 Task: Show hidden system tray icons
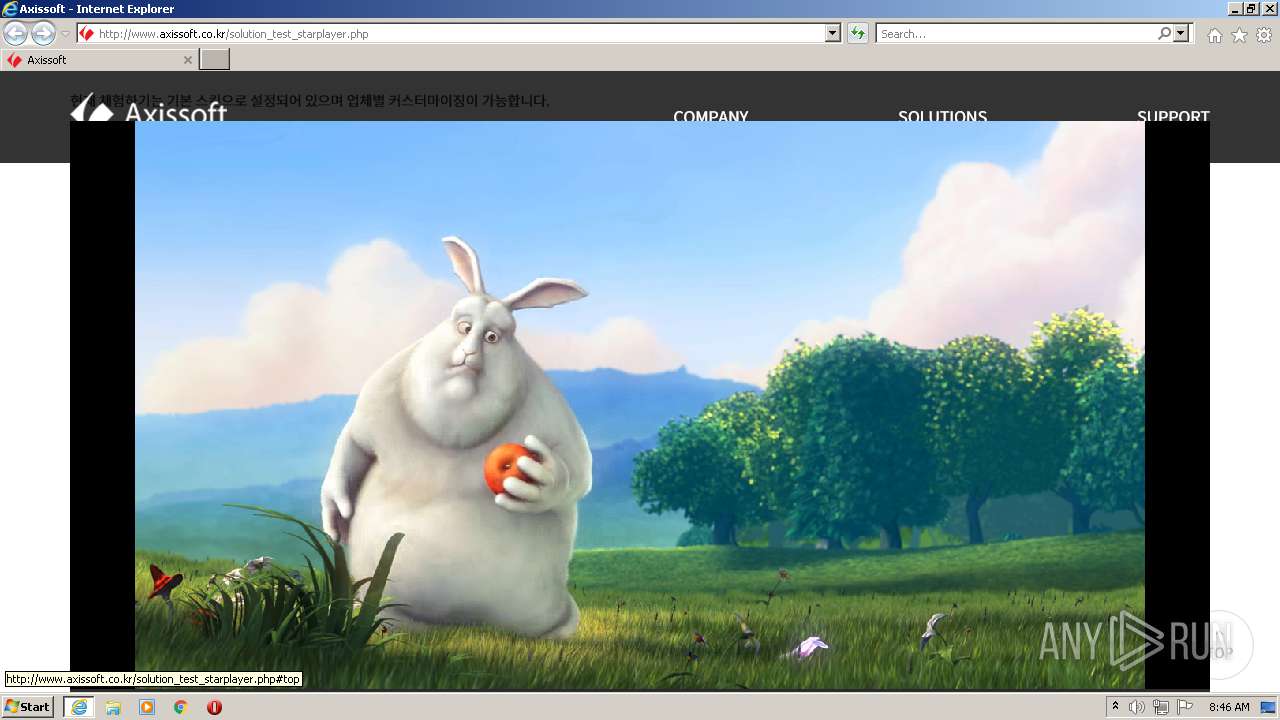1115,707
